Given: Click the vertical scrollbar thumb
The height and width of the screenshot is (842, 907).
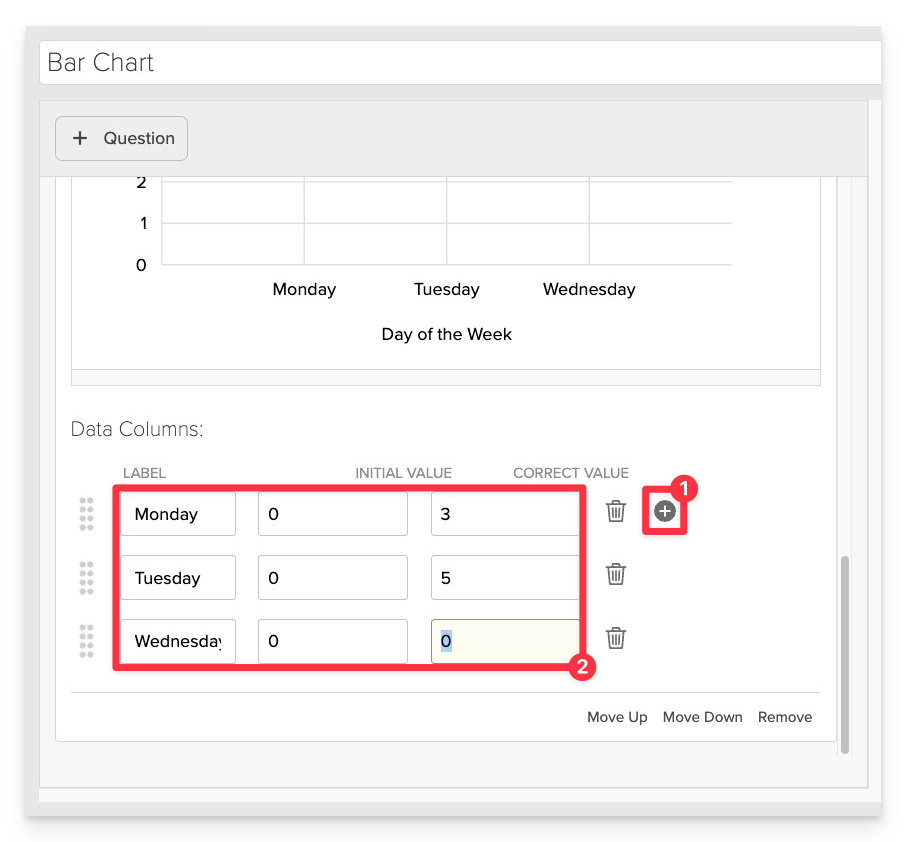Looking at the screenshot, I should pyautogui.click(x=845, y=655).
